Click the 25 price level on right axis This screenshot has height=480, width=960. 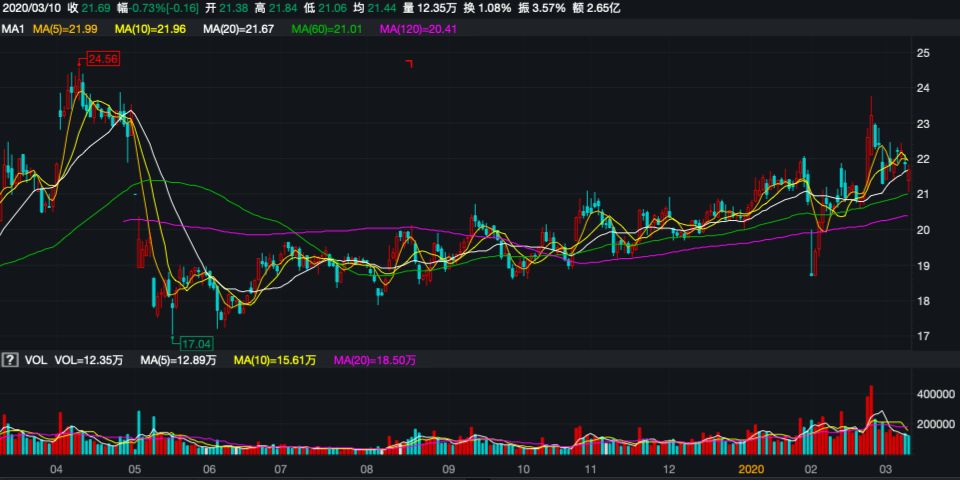point(923,53)
